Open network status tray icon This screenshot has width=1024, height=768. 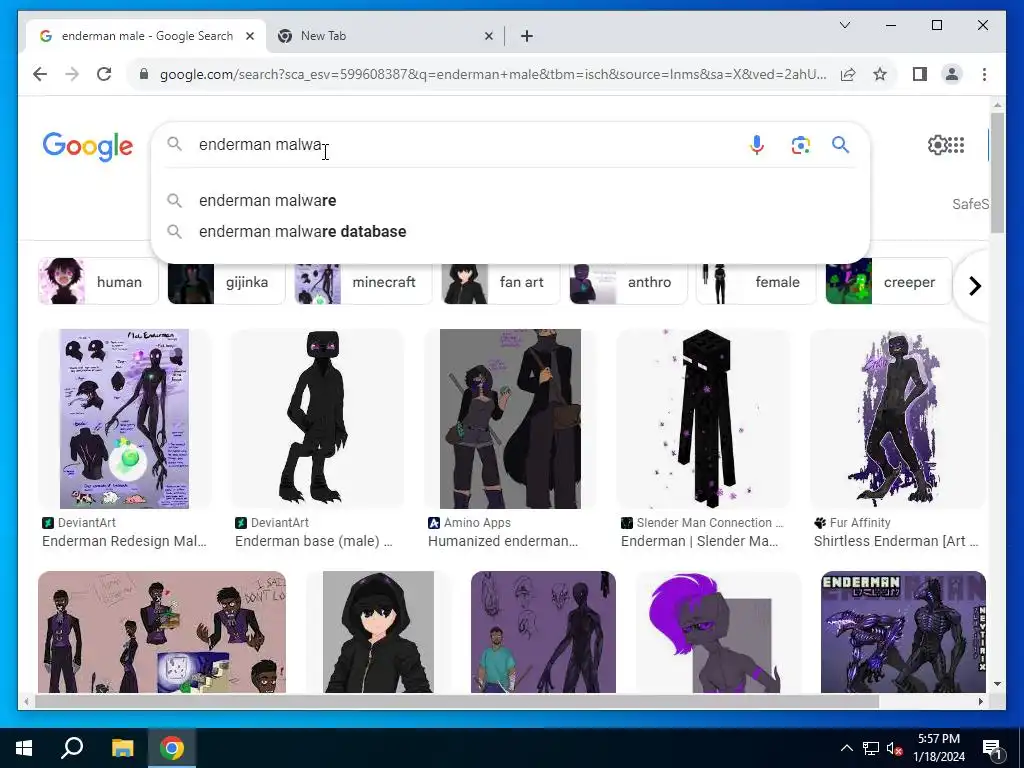pyautogui.click(x=871, y=748)
